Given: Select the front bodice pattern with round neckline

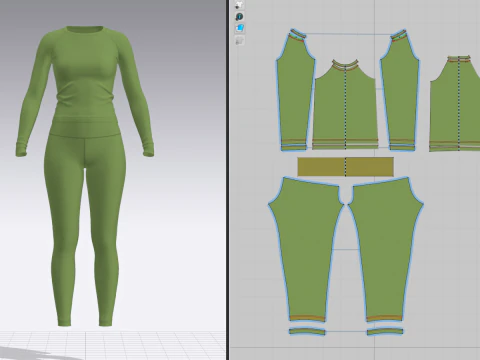Looking at the screenshot, I should (345, 104).
